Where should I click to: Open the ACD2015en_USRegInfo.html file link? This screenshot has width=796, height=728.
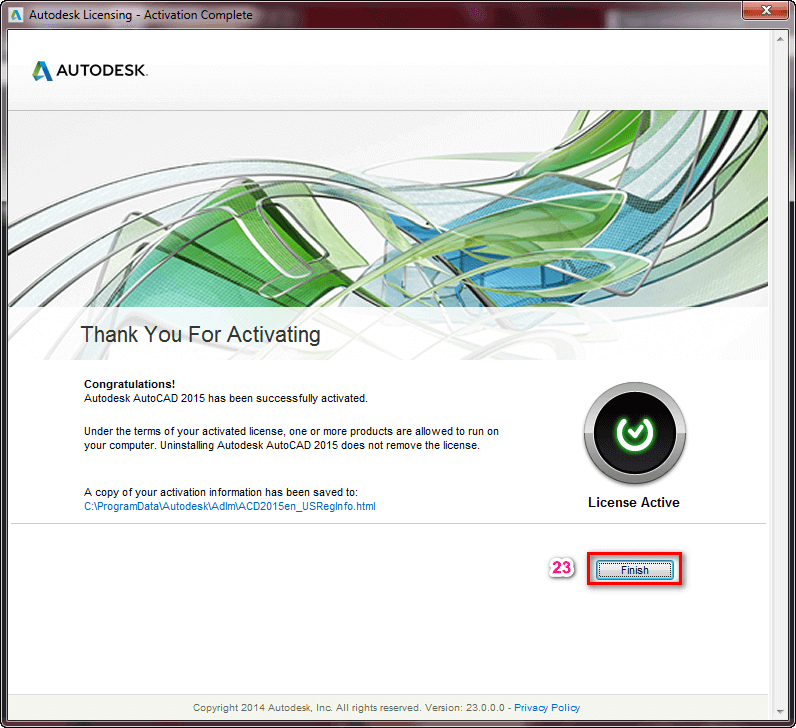pos(229,506)
